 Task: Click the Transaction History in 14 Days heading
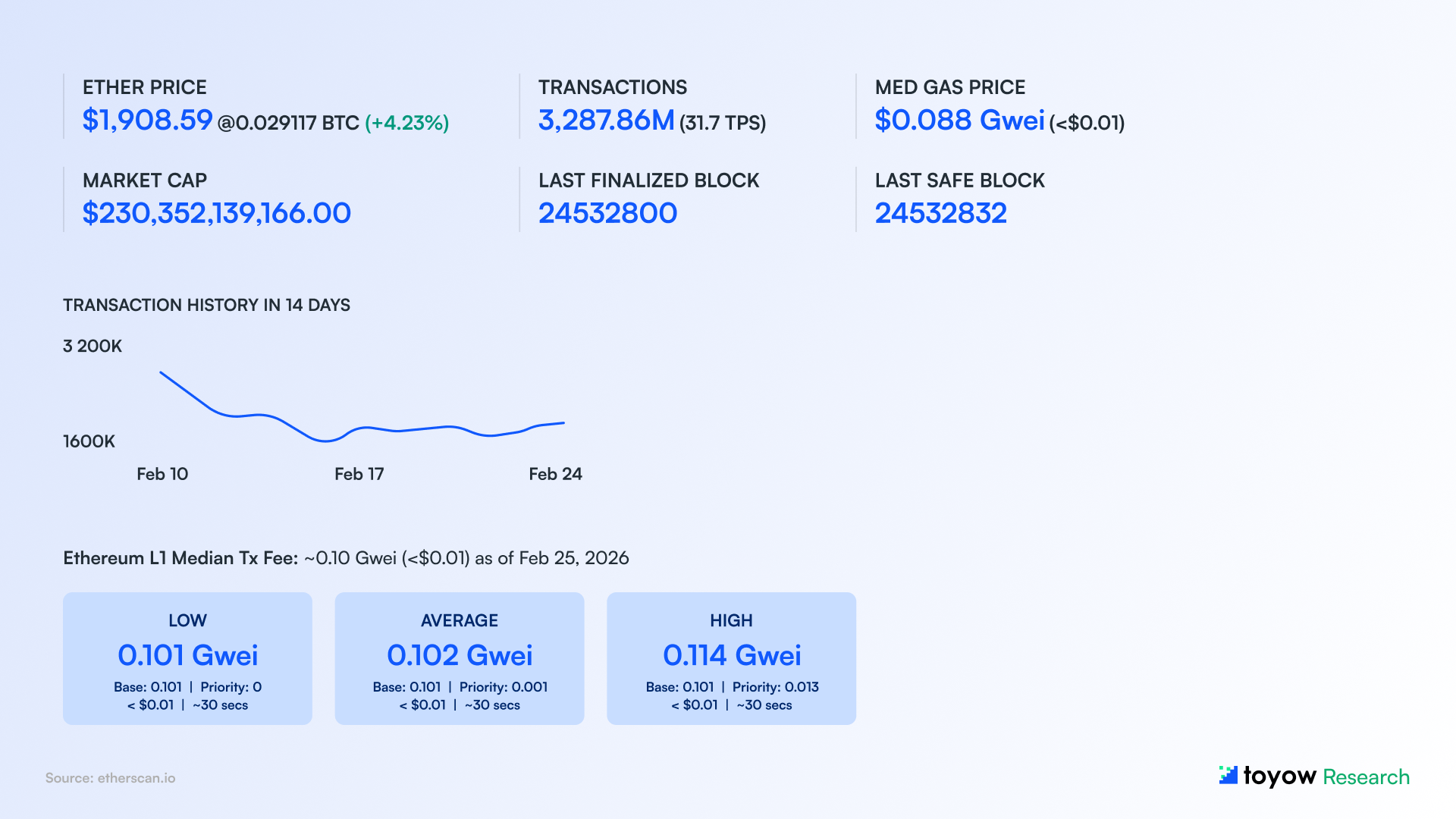point(206,305)
